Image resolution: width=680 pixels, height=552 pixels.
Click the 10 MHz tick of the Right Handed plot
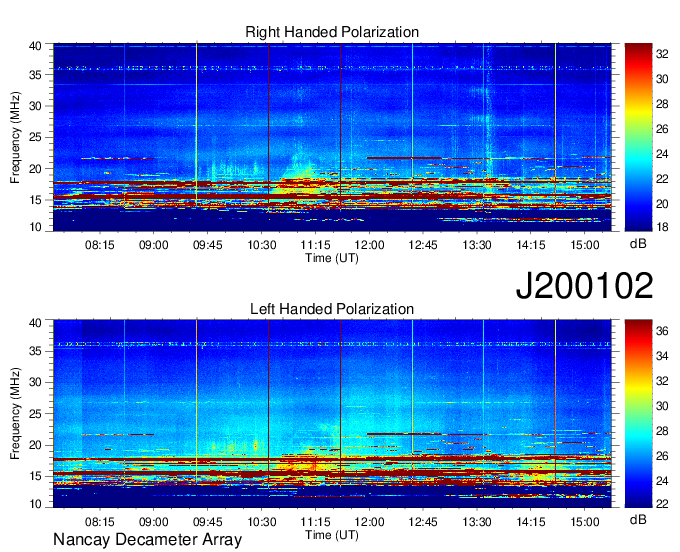click(35, 227)
